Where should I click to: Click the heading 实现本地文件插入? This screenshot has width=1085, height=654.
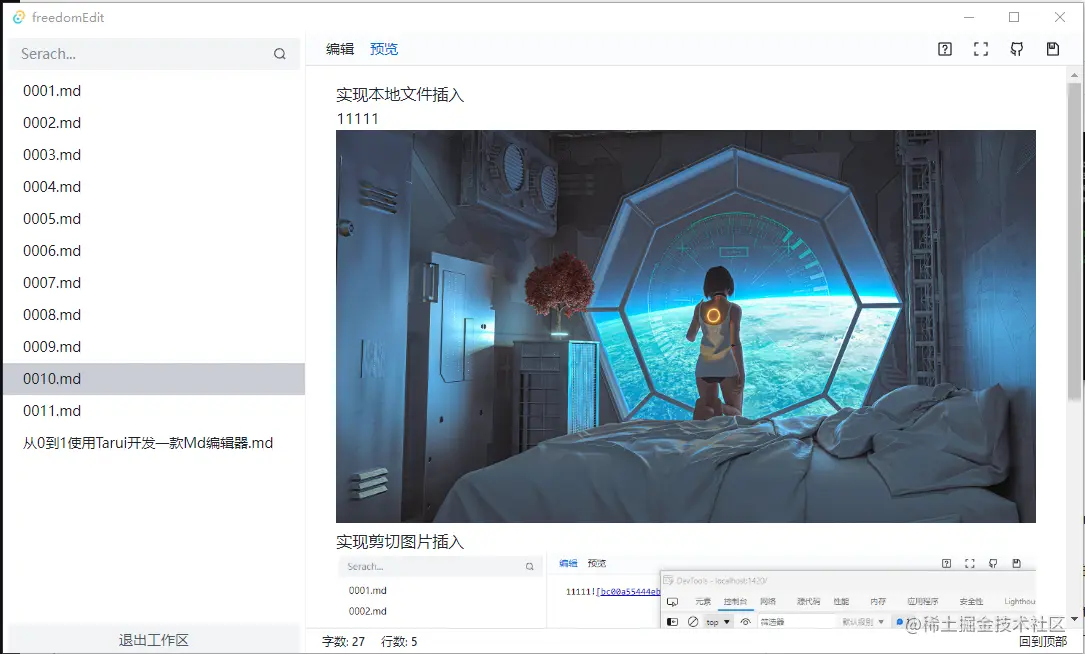click(400, 95)
